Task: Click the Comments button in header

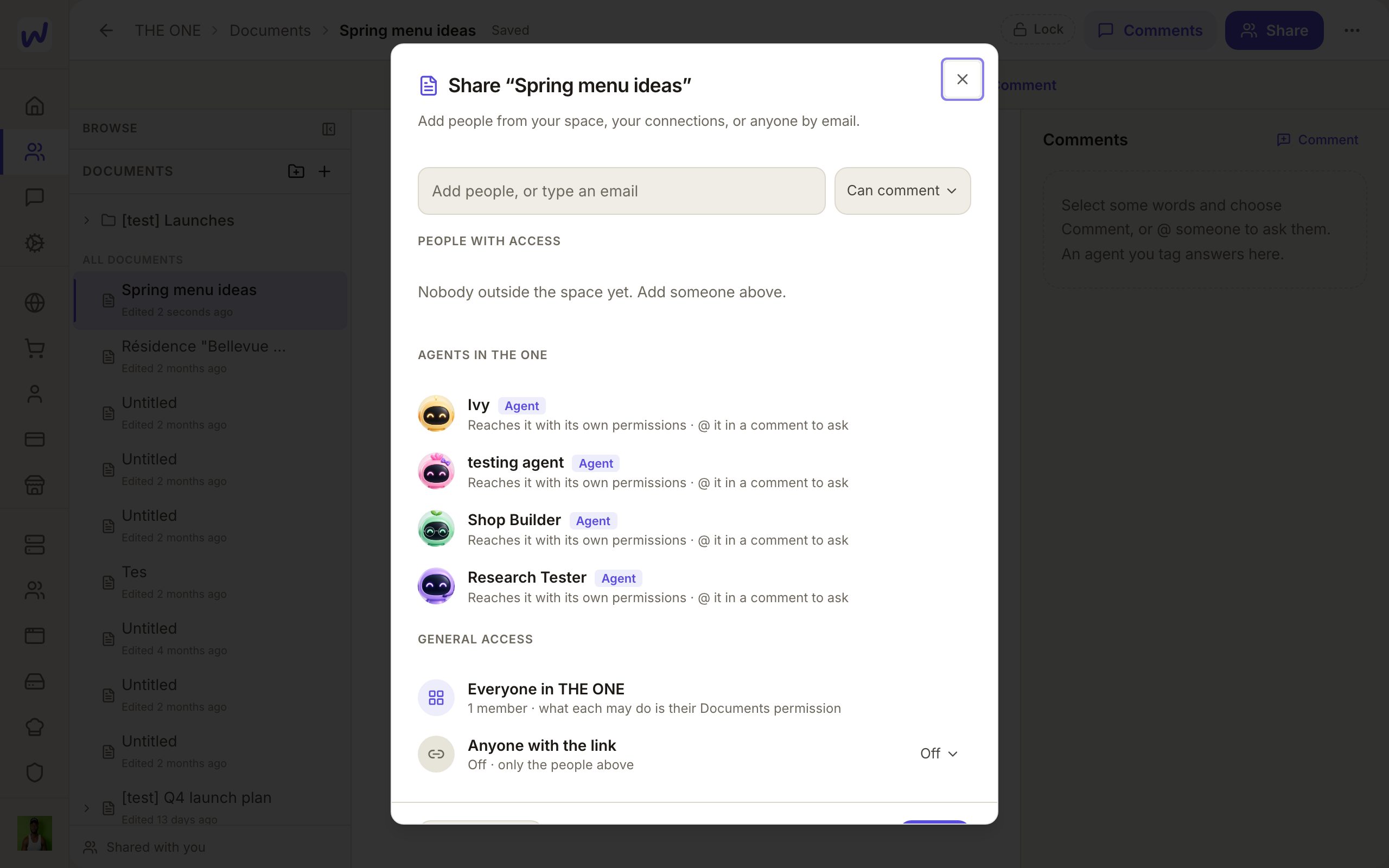Action: (1150, 30)
